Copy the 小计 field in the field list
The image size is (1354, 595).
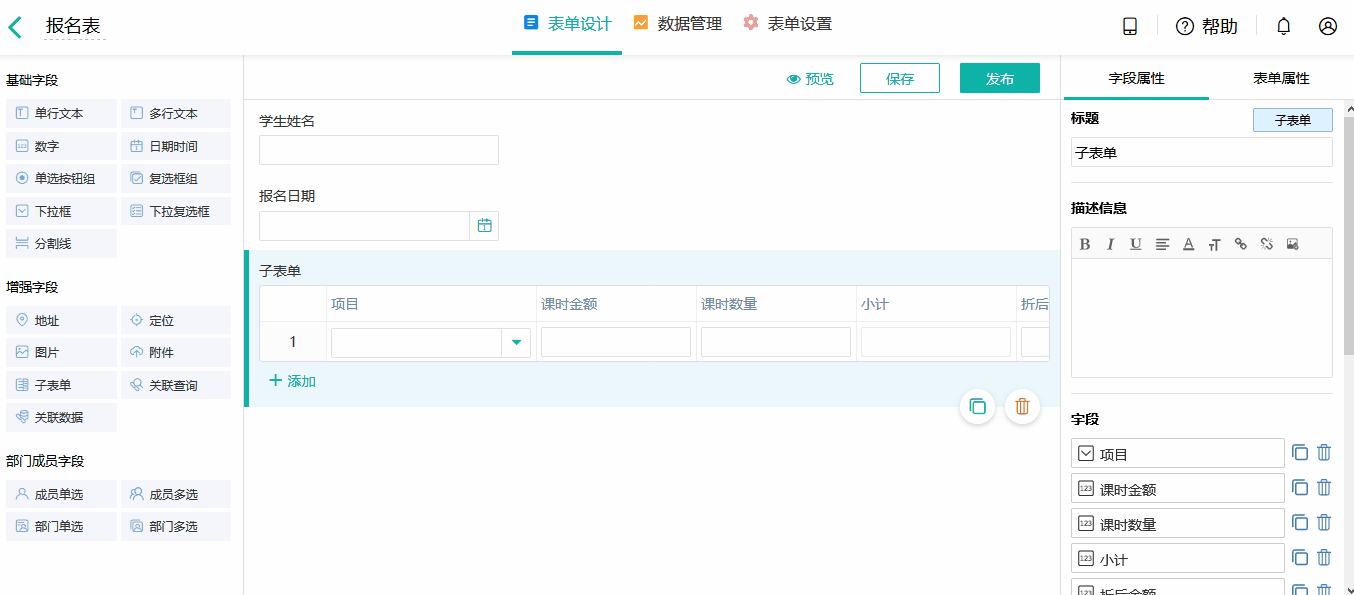(x=1299, y=557)
